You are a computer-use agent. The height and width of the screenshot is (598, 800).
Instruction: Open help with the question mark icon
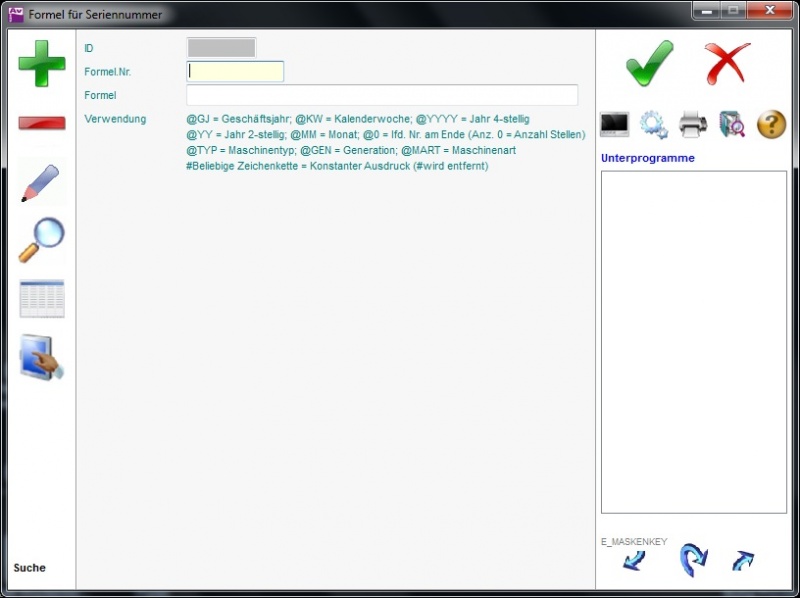coord(771,124)
